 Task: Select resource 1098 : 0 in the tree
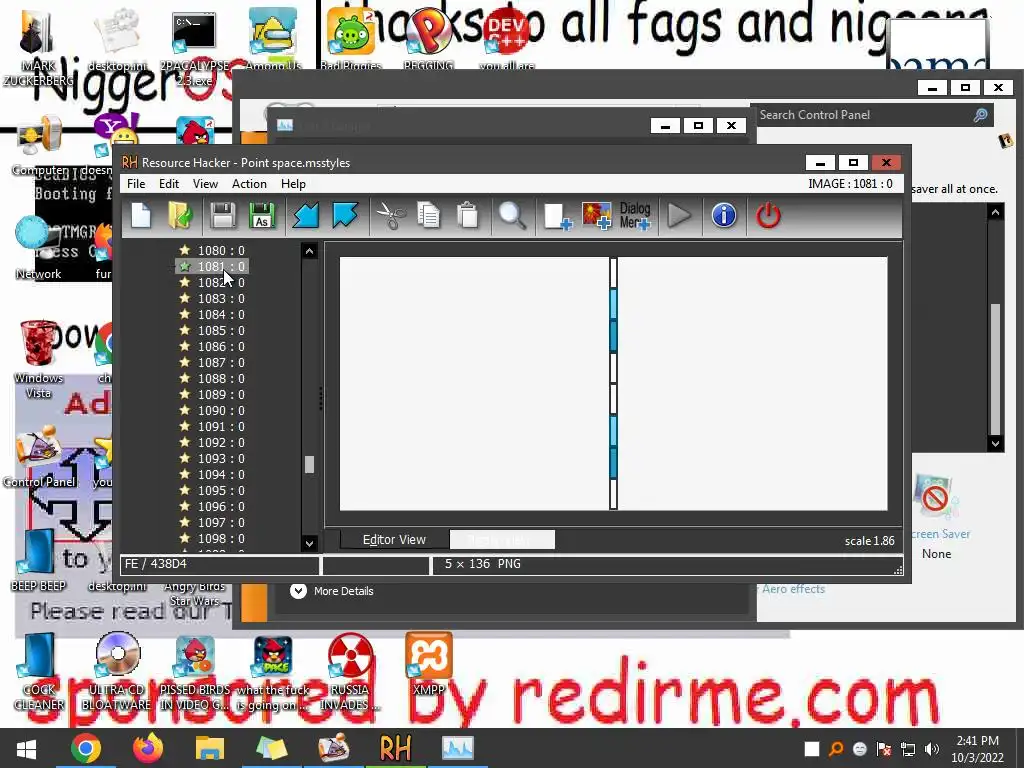(x=221, y=538)
